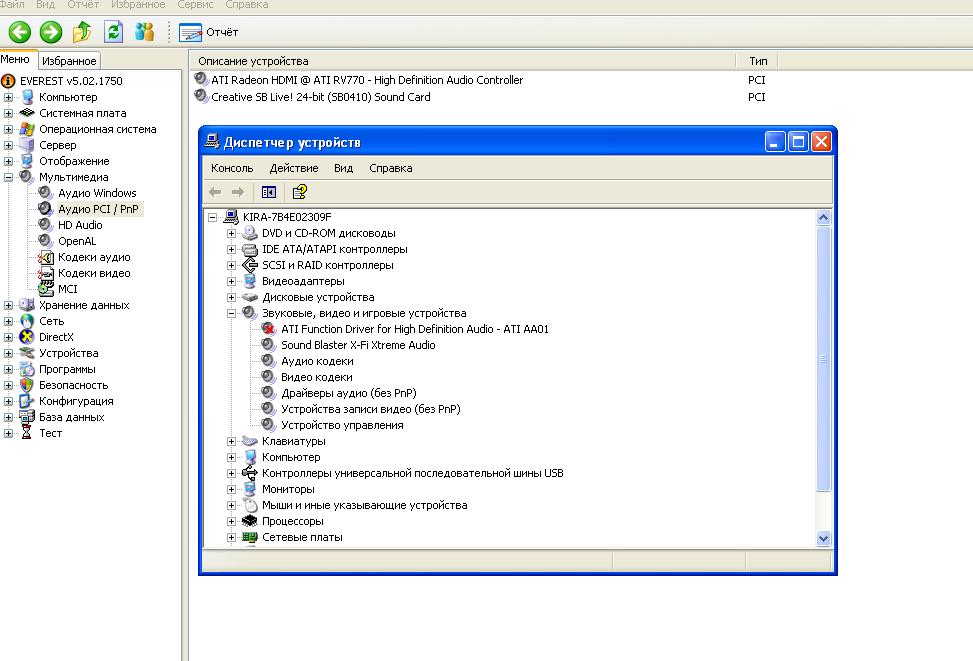Expand DVD и CD-ROM дисководы
The image size is (973, 661).
(x=231, y=233)
